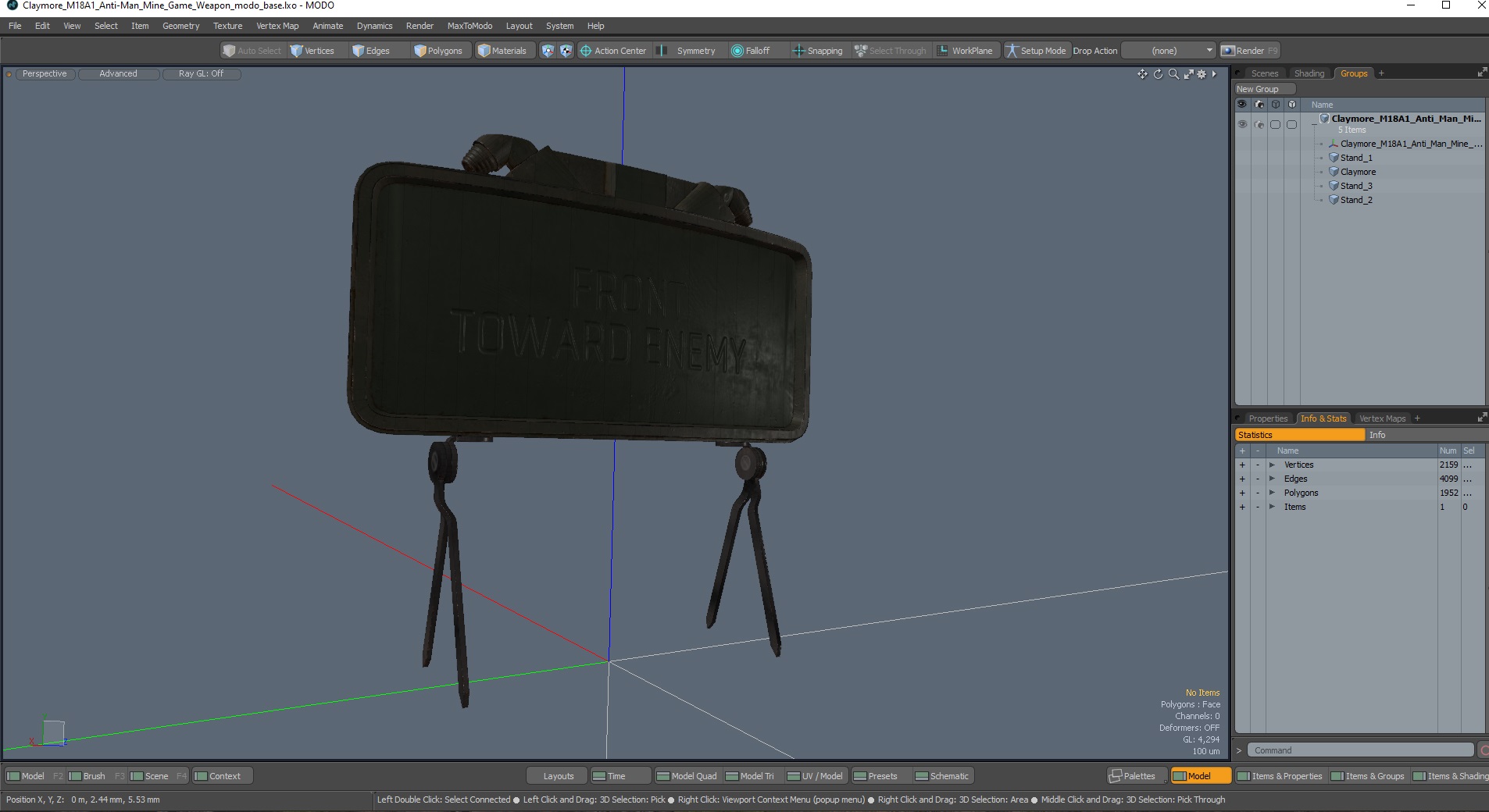The height and width of the screenshot is (812, 1489).
Task: Click plus on the Polygons row
Action: (x=1242, y=493)
